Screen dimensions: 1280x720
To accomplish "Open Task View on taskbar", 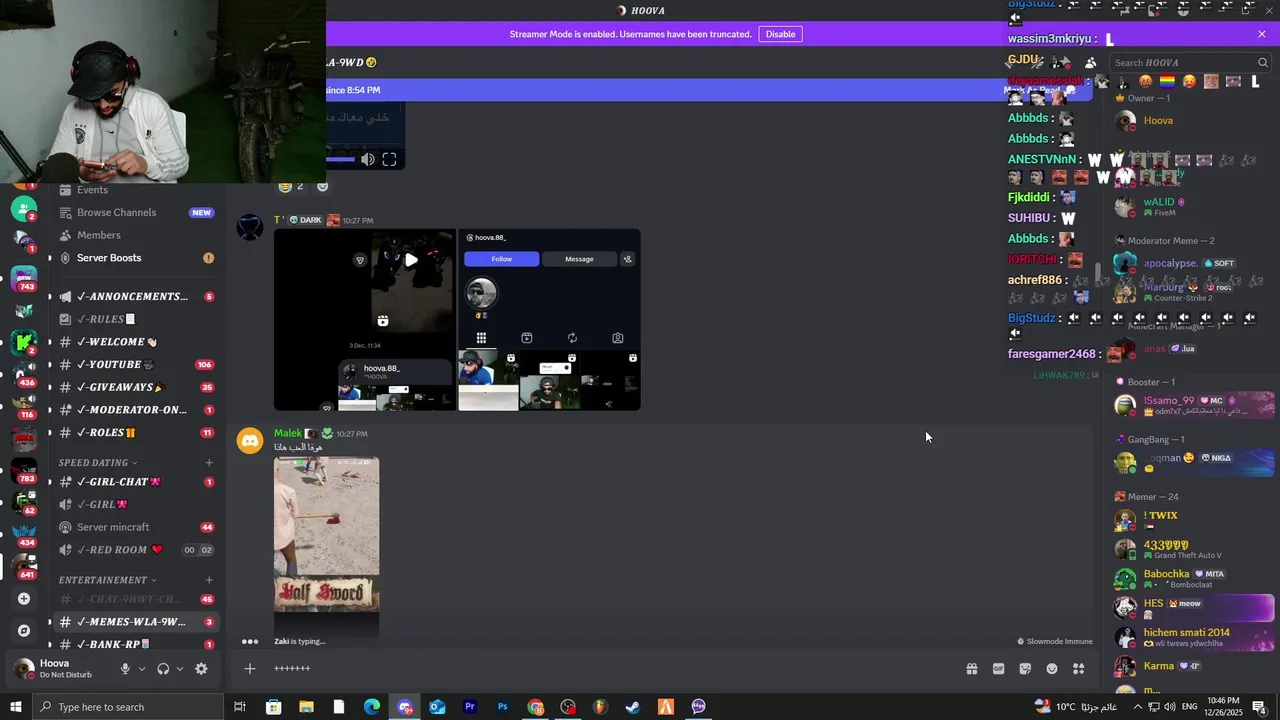I will 240,707.
